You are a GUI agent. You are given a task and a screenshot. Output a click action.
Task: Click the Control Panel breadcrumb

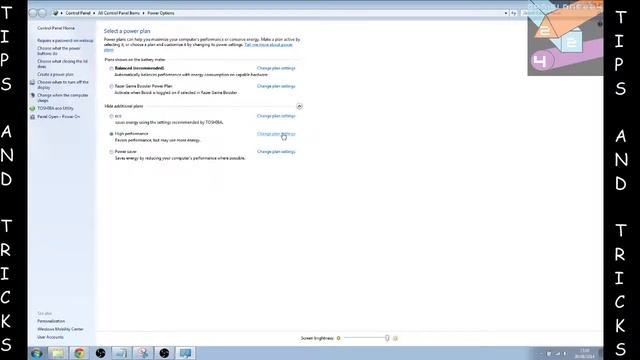click(x=78, y=13)
